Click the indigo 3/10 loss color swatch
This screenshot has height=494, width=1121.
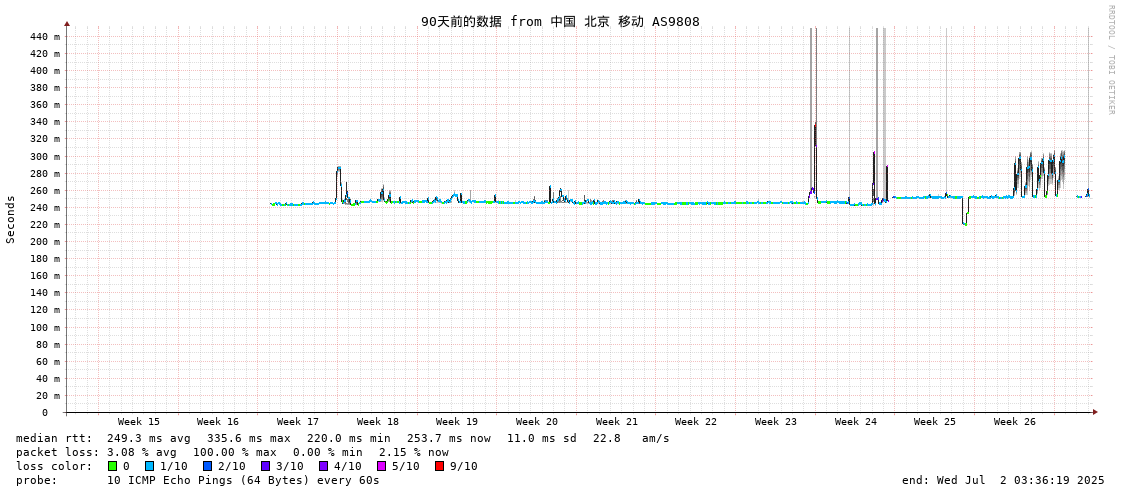click(265, 466)
